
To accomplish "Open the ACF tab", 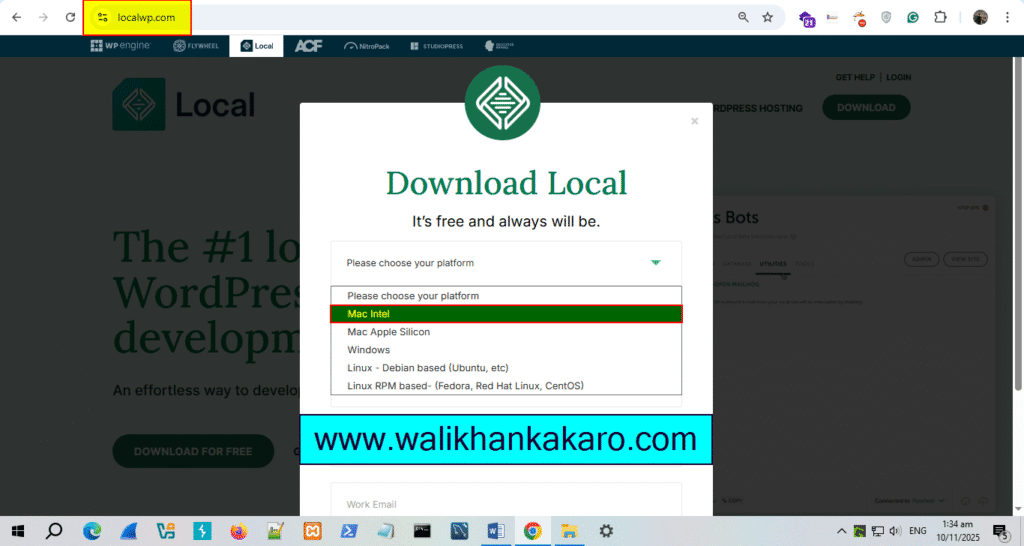I will (x=308, y=46).
